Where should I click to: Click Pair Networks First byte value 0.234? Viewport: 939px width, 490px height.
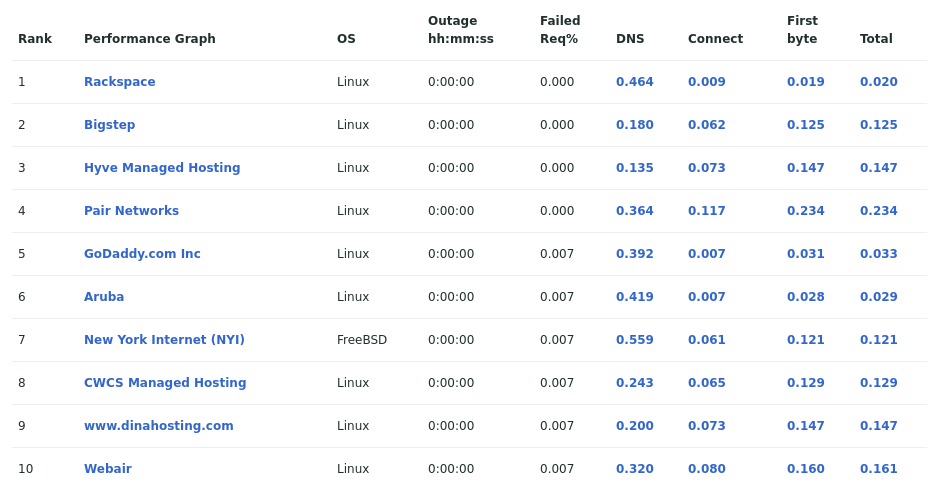[805, 211]
